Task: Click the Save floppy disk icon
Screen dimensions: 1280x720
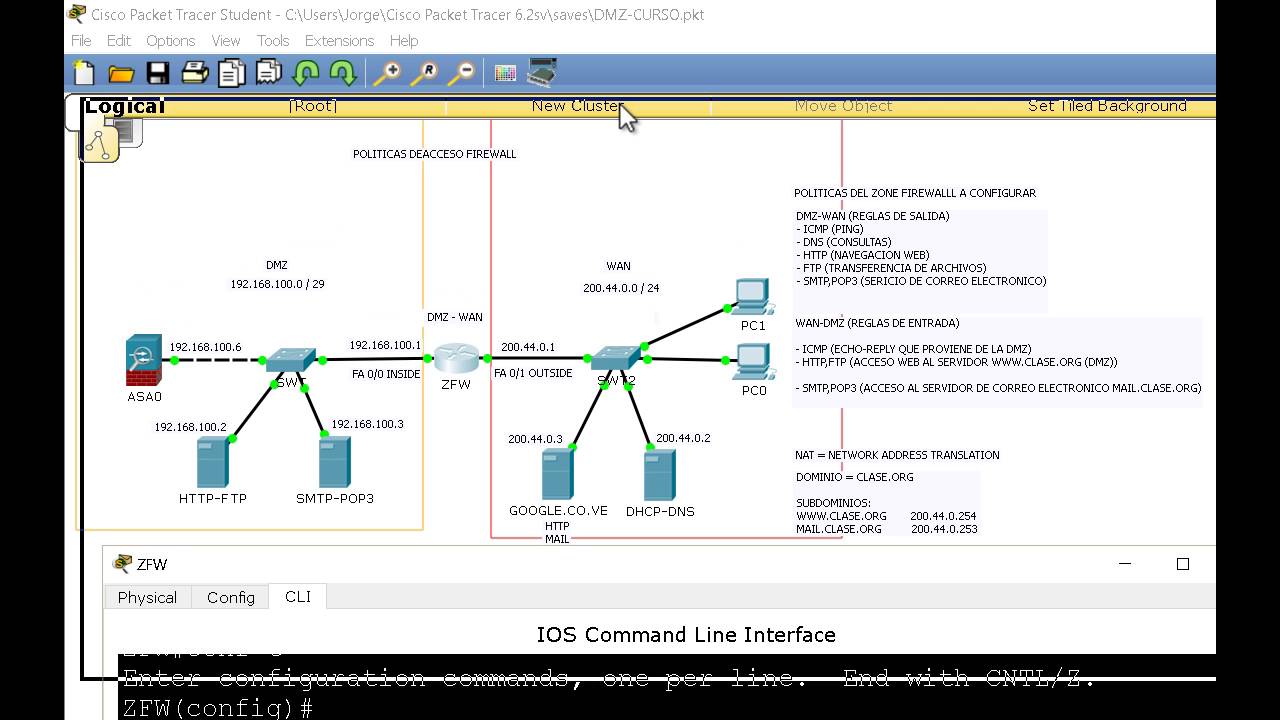Action: click(x=157, y=73)
